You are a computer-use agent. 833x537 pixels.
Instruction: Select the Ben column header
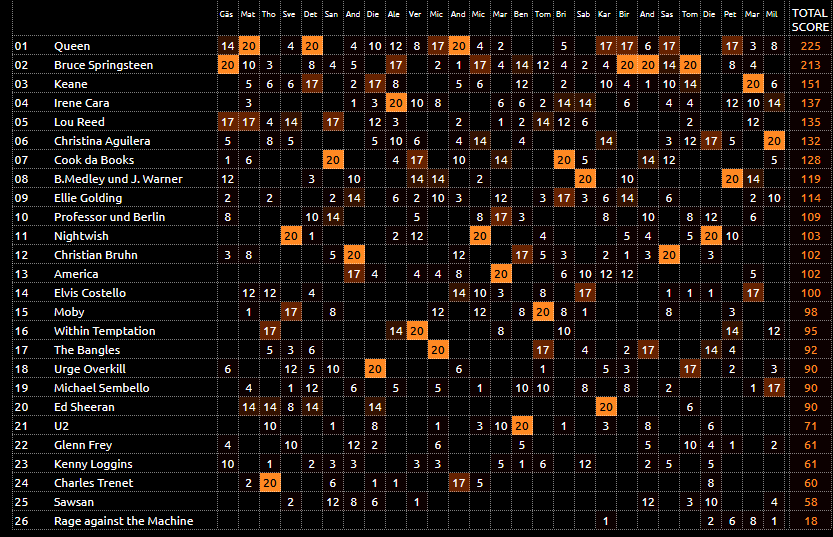coord(521,14)
